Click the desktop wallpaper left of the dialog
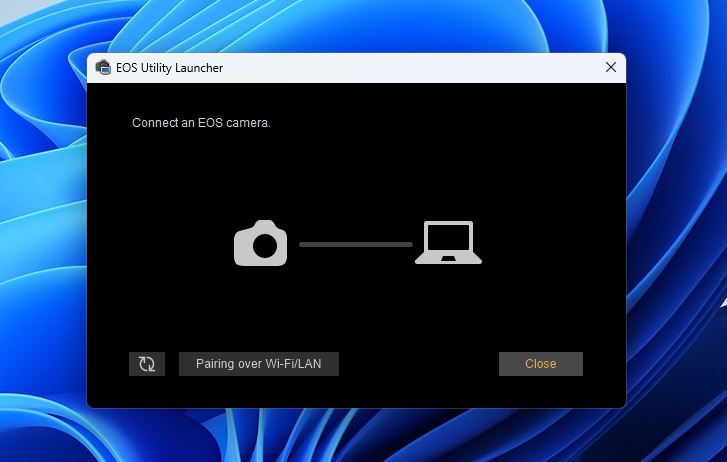 (40, 250)
